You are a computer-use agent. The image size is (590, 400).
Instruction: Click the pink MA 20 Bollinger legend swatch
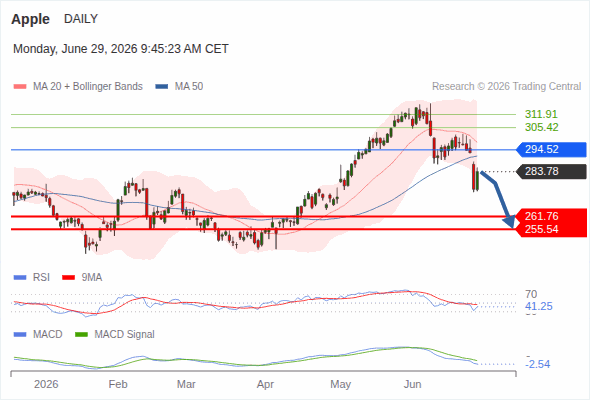tap(20, 87)
